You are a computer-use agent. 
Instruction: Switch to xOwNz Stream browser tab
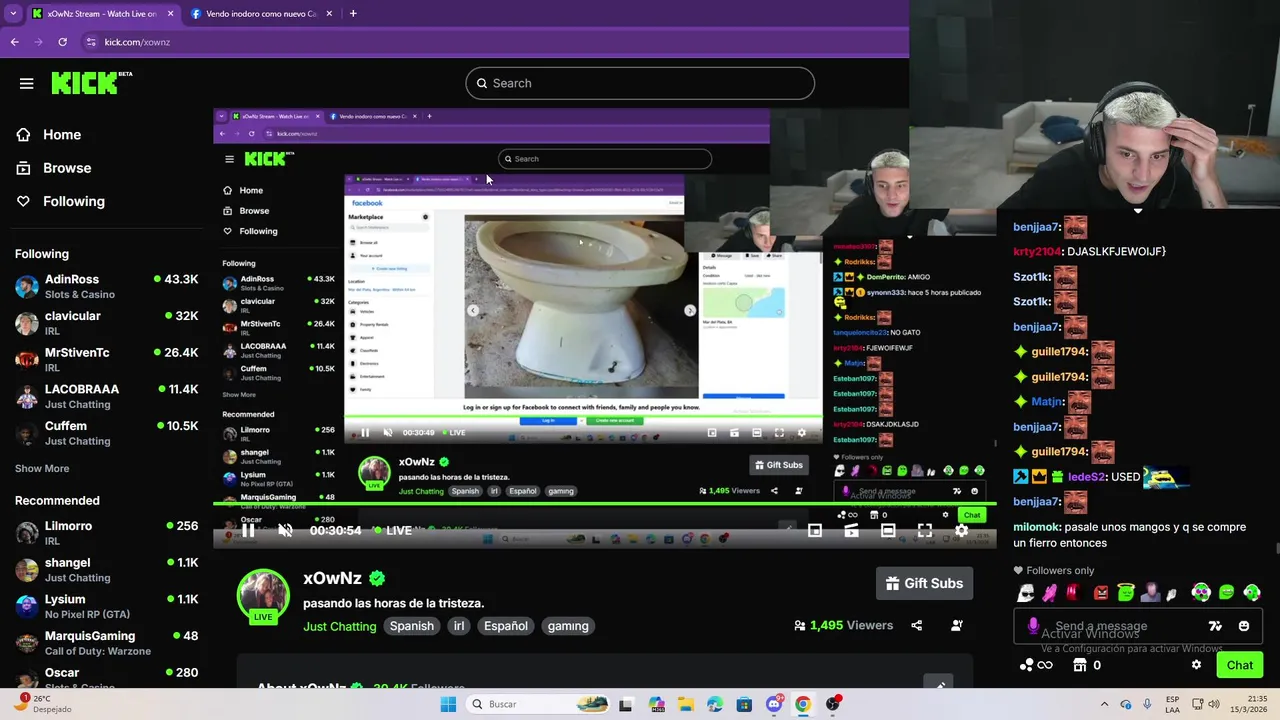pyautogui.click(x=102, y=14)
